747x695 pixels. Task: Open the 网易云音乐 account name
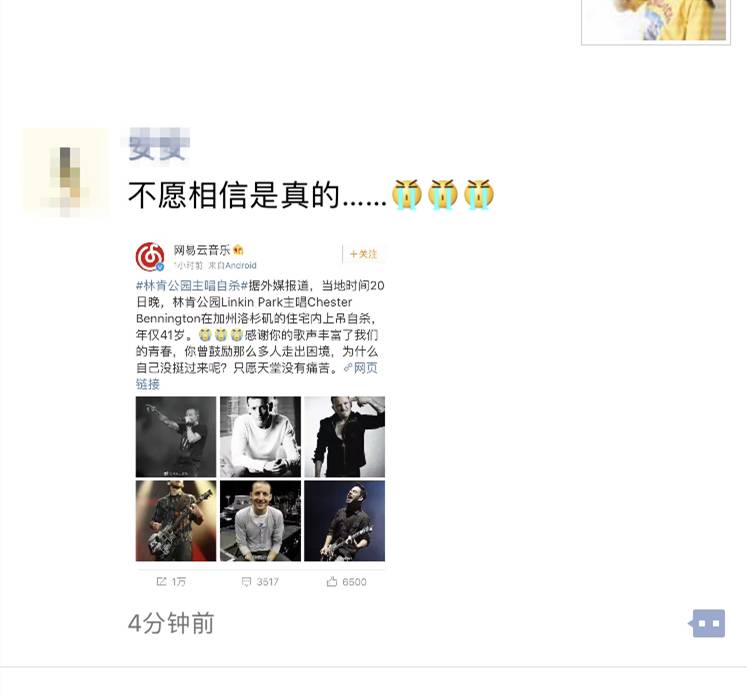point(202,250)
